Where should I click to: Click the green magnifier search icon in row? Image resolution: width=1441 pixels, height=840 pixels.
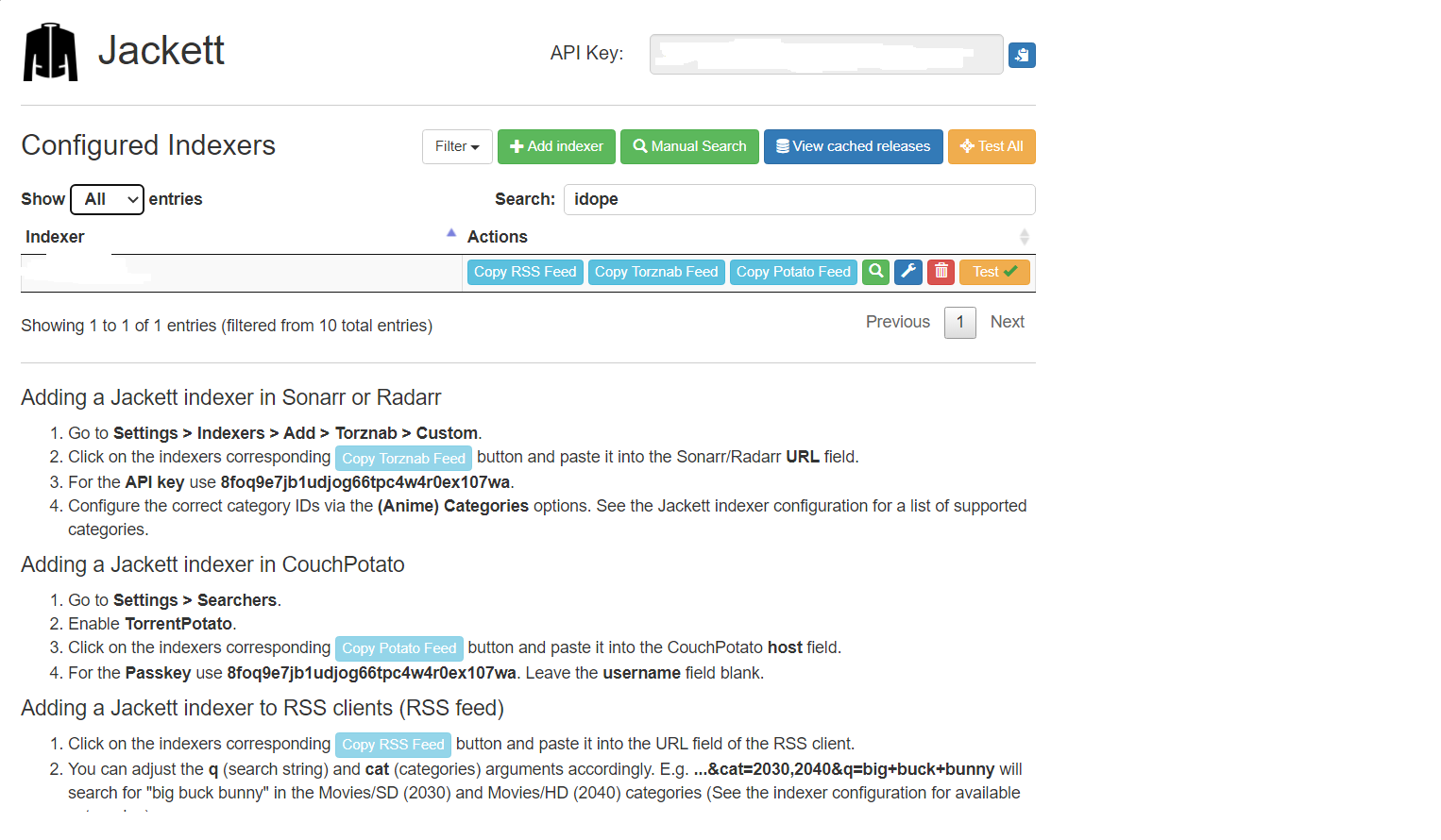[875, 272]
